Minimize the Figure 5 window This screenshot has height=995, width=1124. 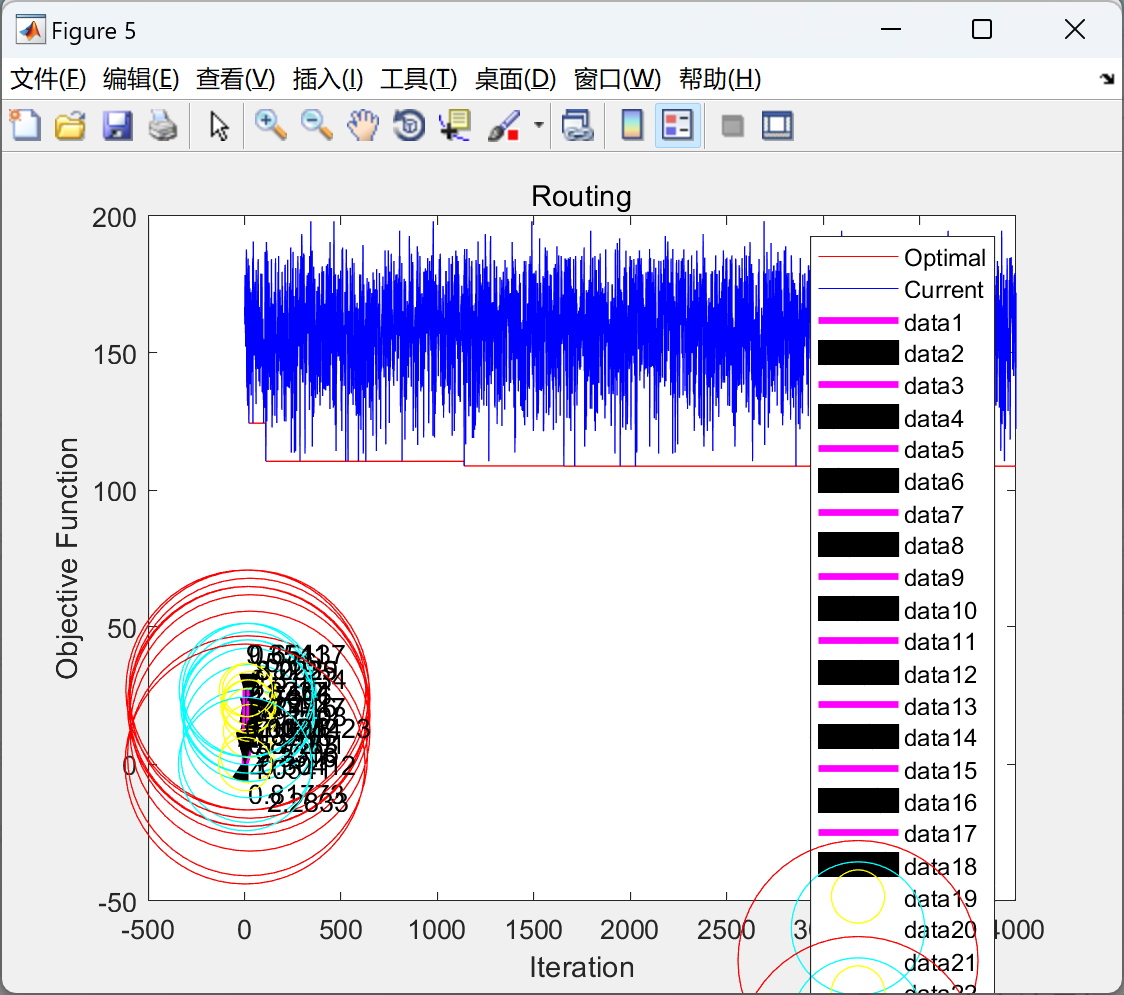[891, 29]
